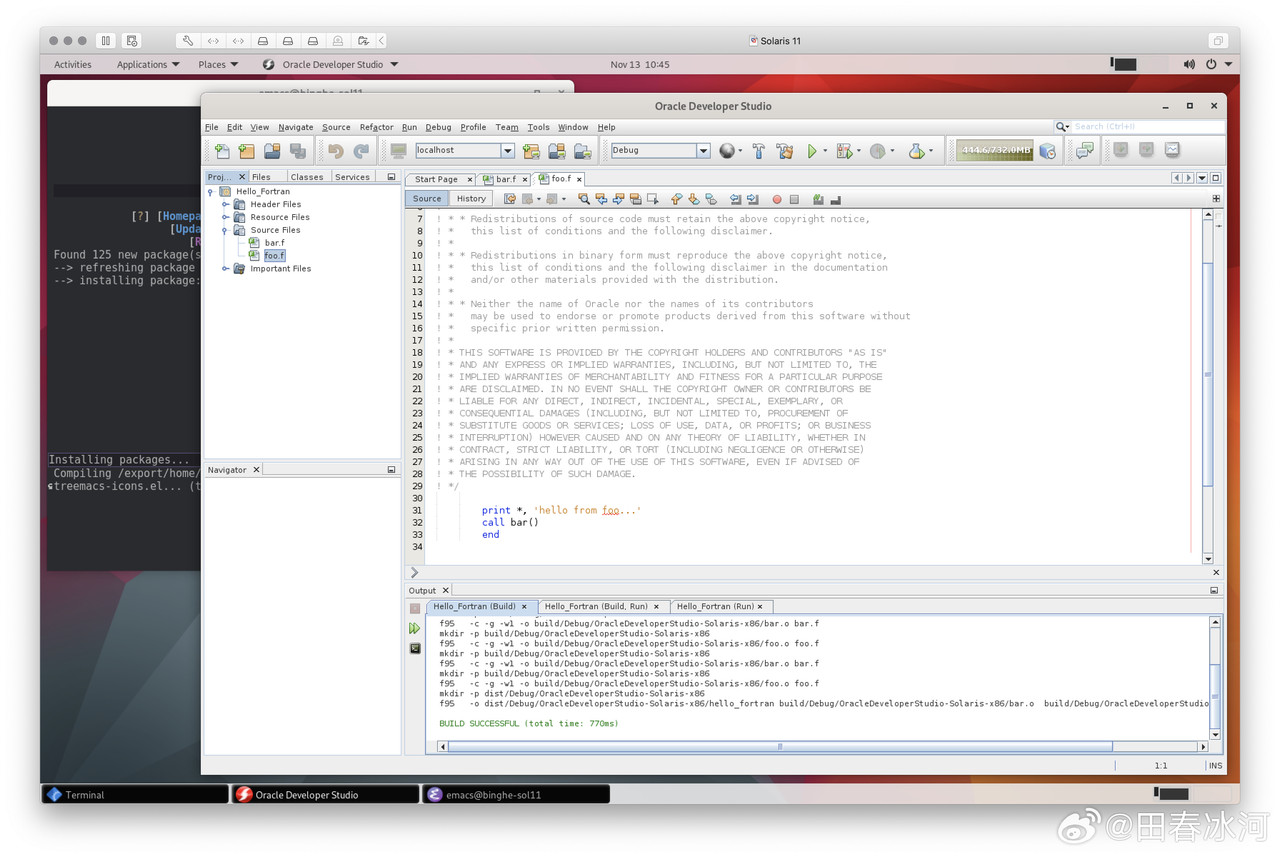The image size is (1280, 857).
Task: Toggle Highlight Search icon in editor toolbar
Action: pos(635,199)
